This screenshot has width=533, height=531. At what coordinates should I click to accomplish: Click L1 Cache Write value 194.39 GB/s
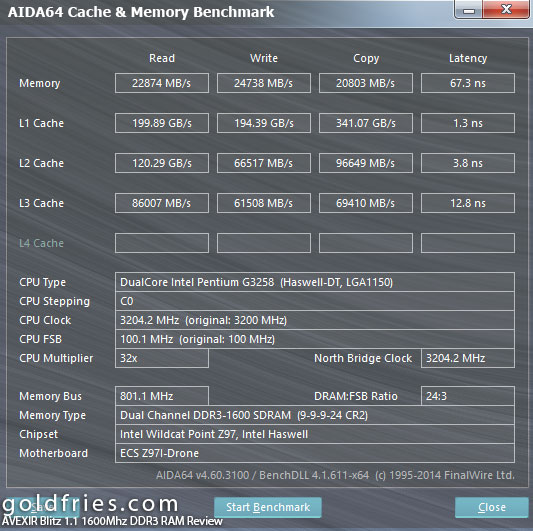[x=264, y=123]
